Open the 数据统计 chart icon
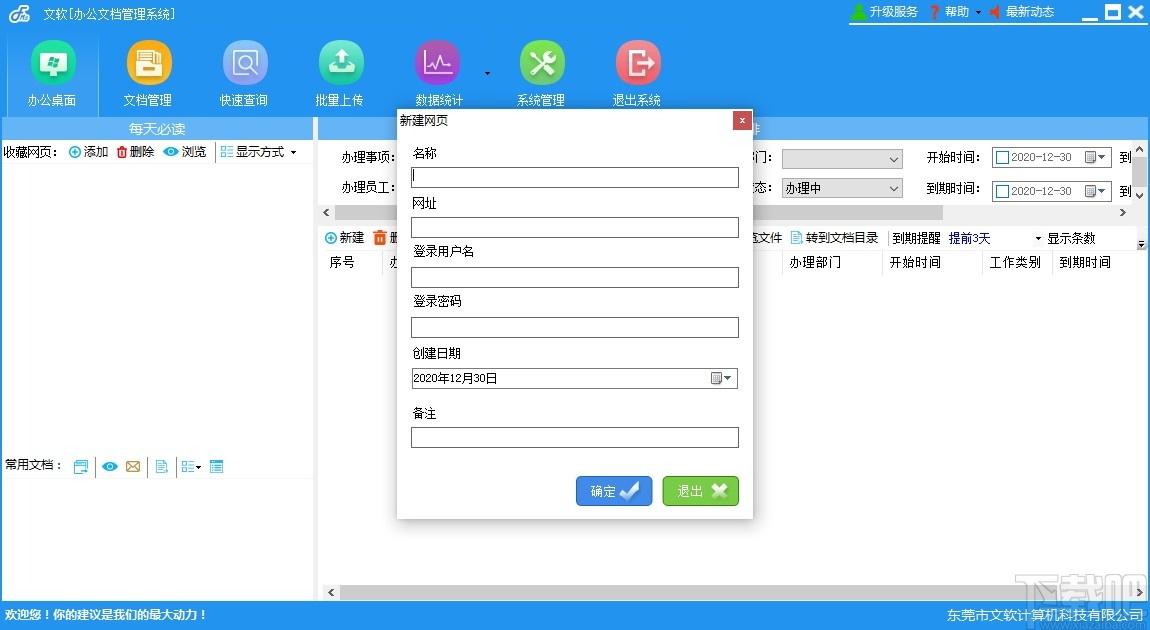This screenshot has width=1150, height=630. tap(437, 64)
